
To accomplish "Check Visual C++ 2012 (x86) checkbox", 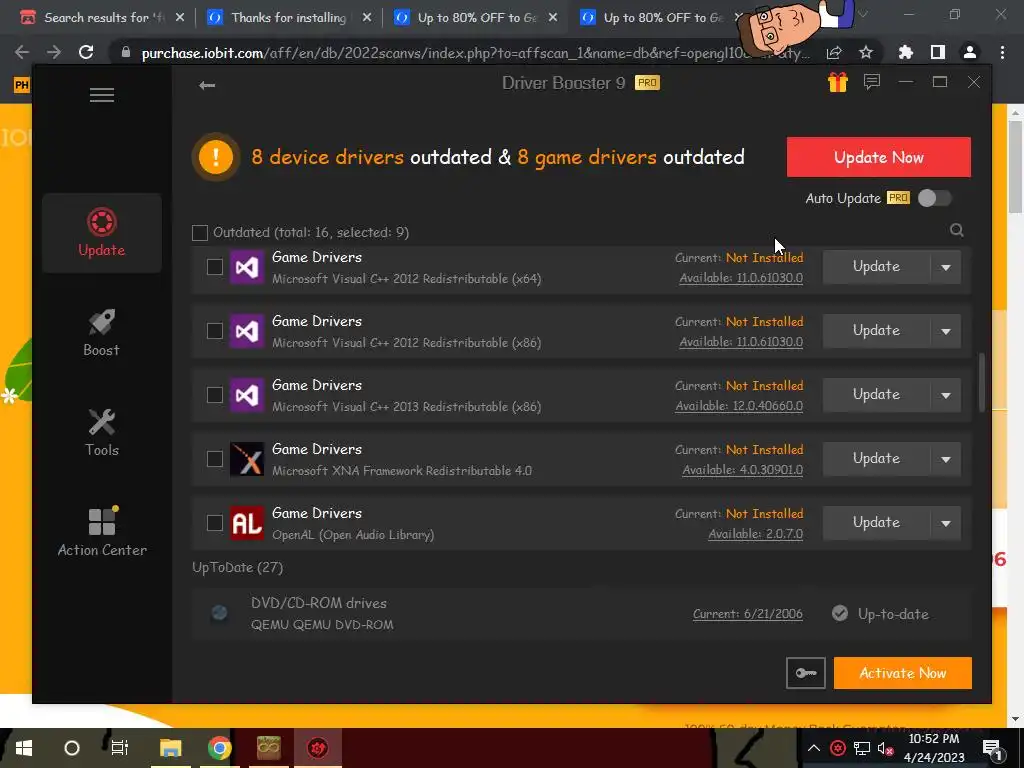I will coord(215,331).
